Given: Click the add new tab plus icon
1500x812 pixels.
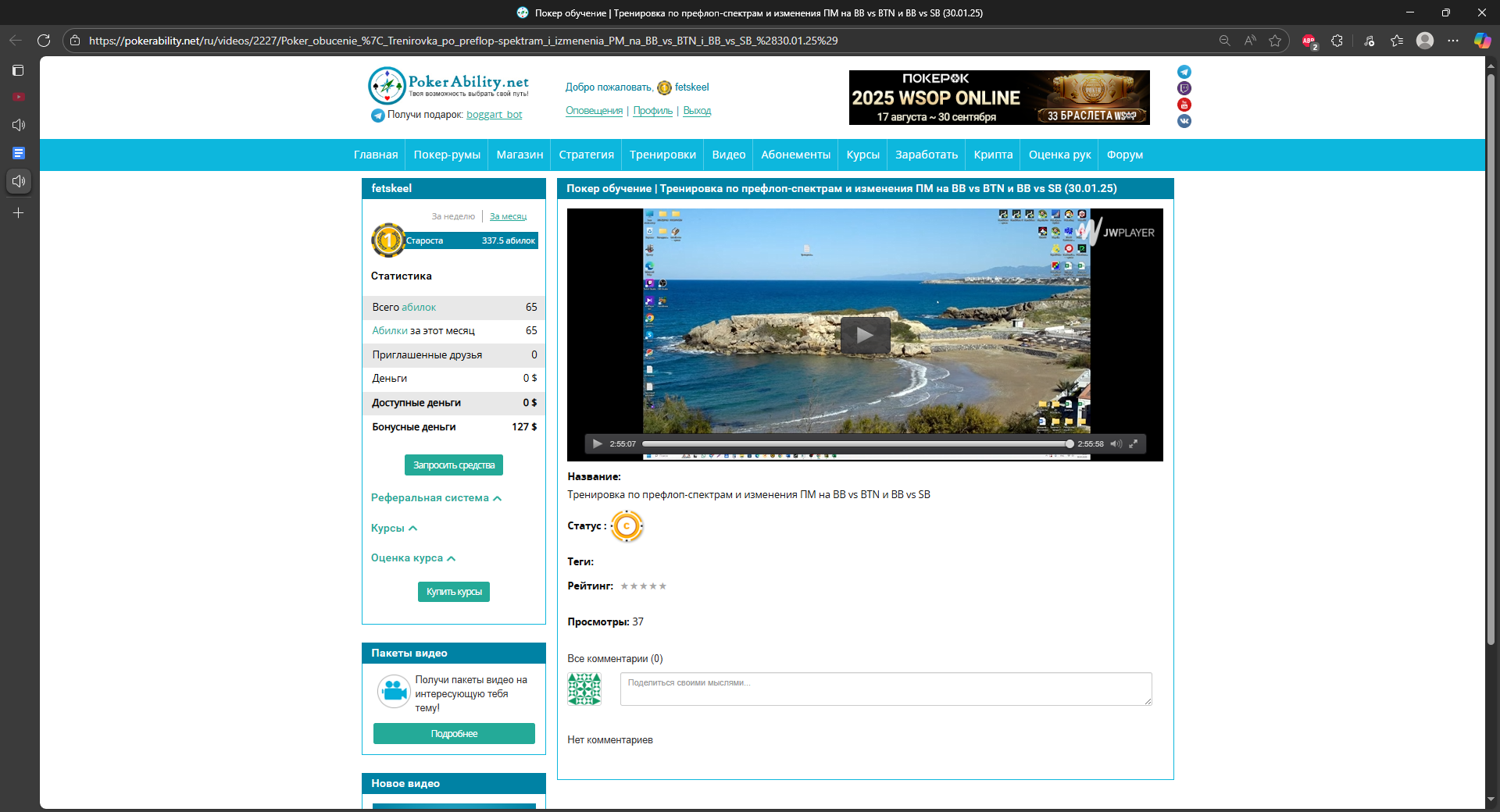Looking at the screenshot, I should [x=19, y=212].
